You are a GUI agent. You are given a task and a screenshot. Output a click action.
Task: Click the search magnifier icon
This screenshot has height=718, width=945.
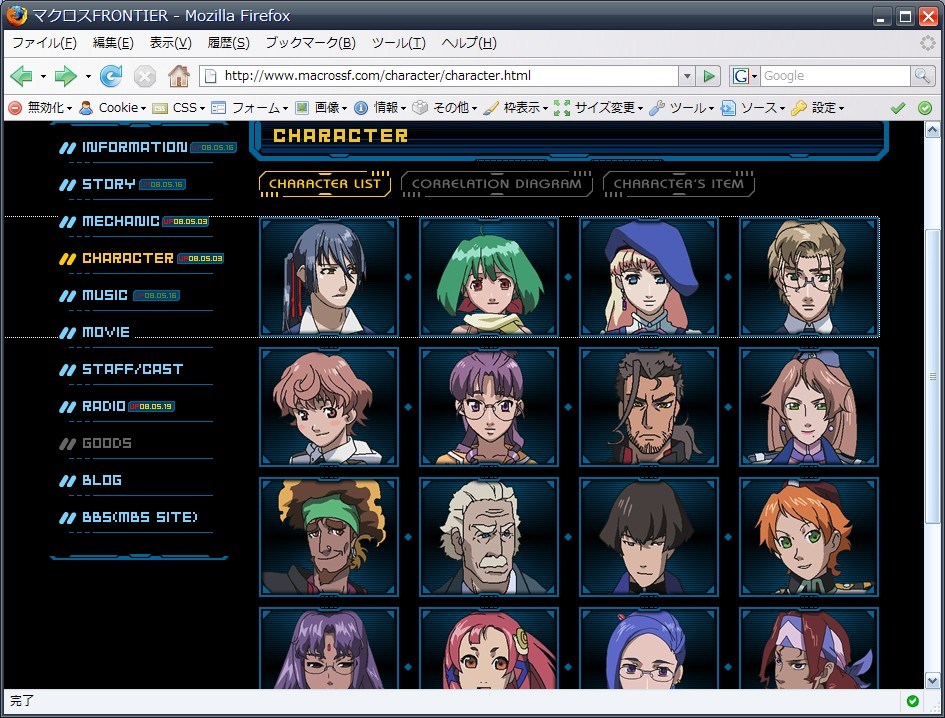(x=922, y=76)
